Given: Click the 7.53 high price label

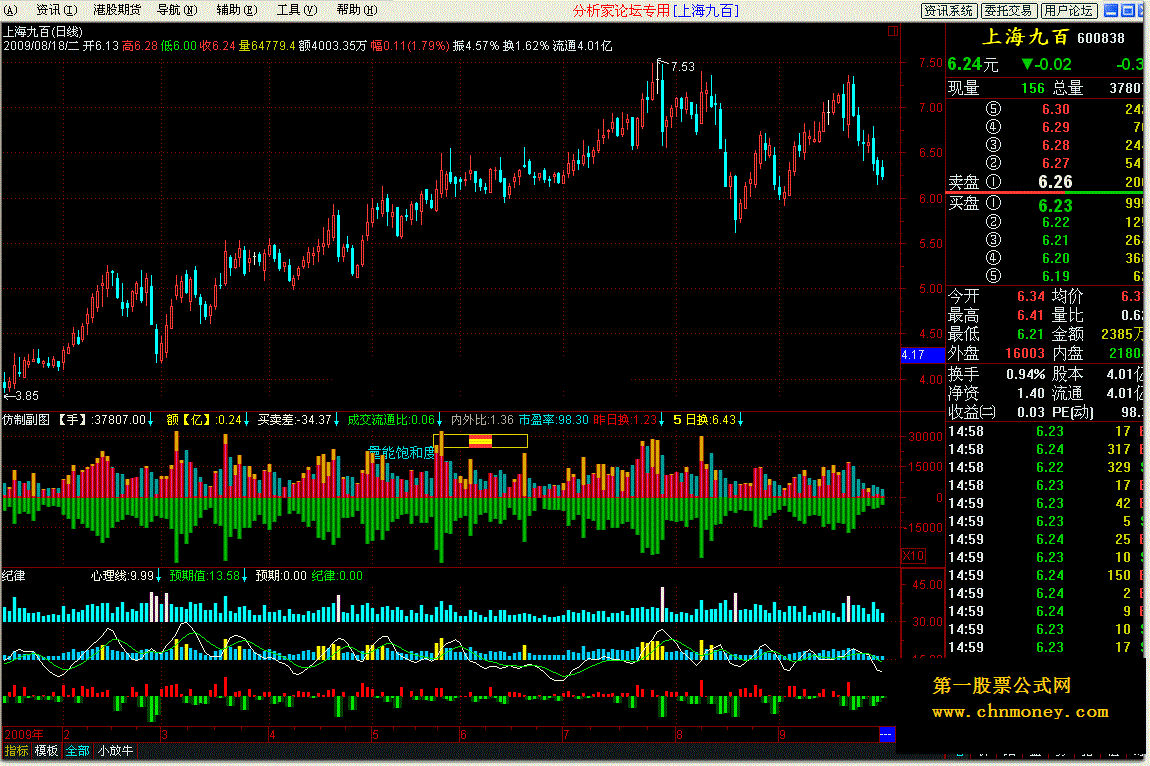Looking at the screenshot, I should pyautogui.click(x=683, y=67).
